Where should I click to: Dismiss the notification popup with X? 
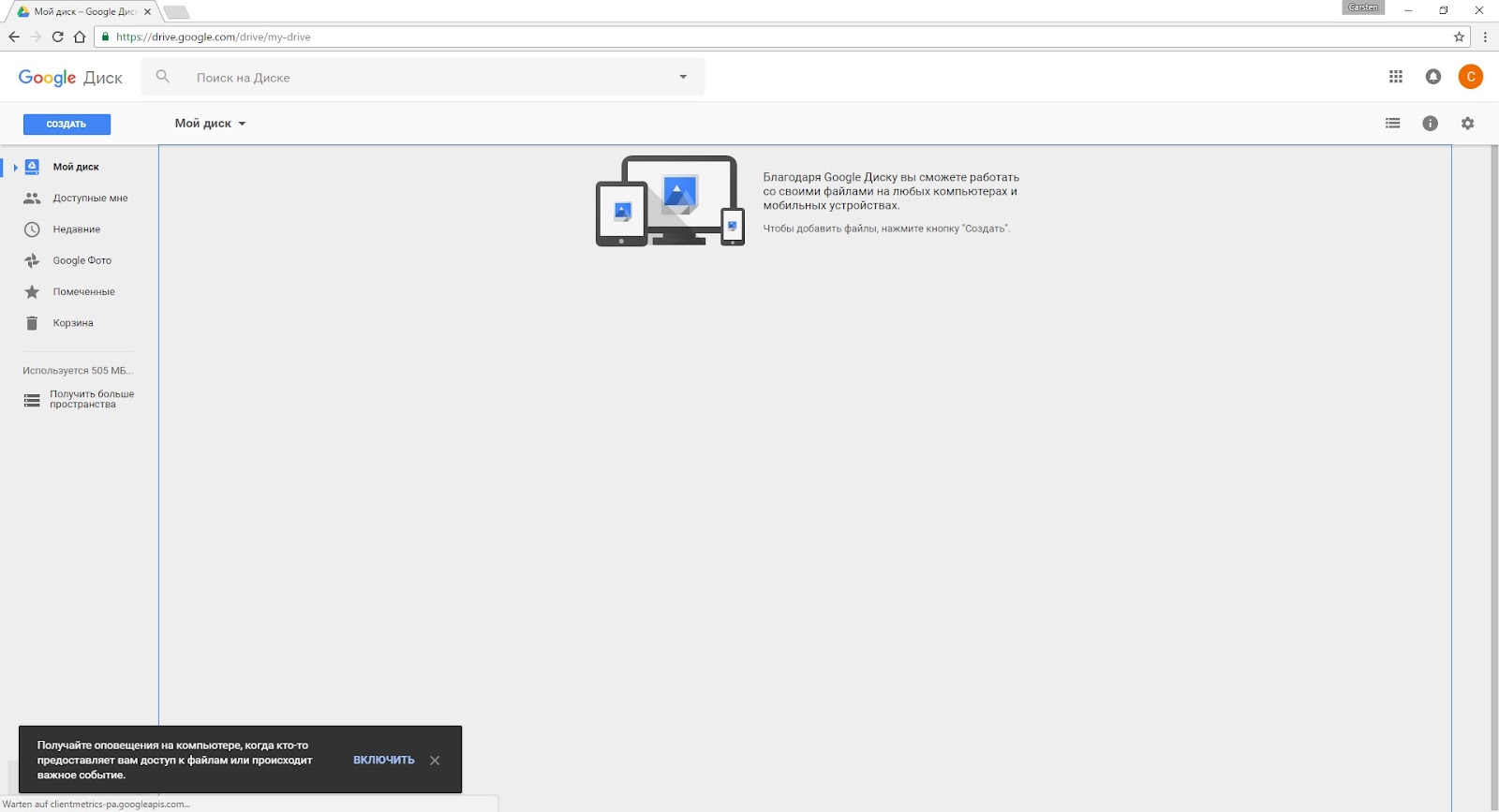point(435,760)
